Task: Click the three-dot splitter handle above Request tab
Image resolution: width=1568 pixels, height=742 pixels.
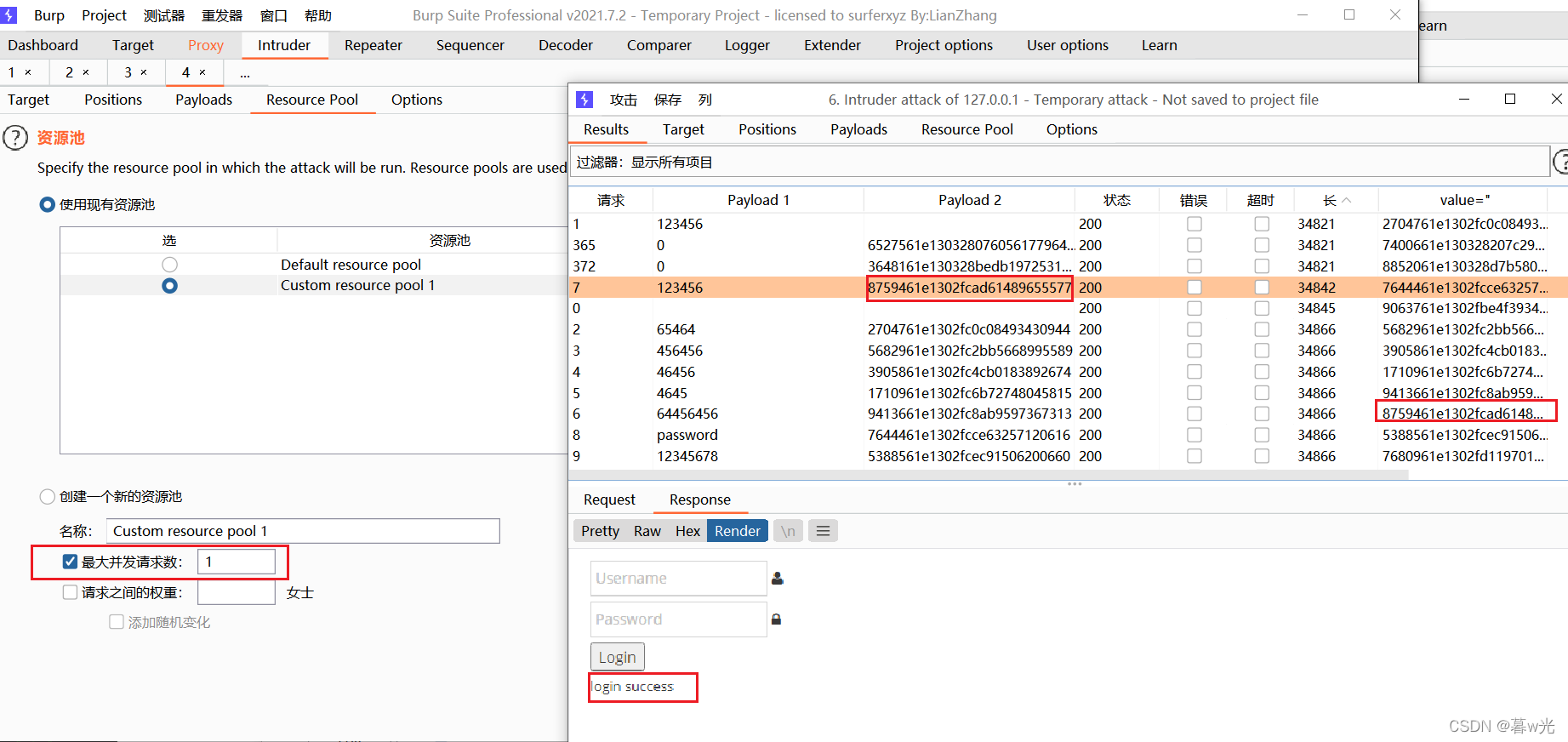Action: (1075, 483)
